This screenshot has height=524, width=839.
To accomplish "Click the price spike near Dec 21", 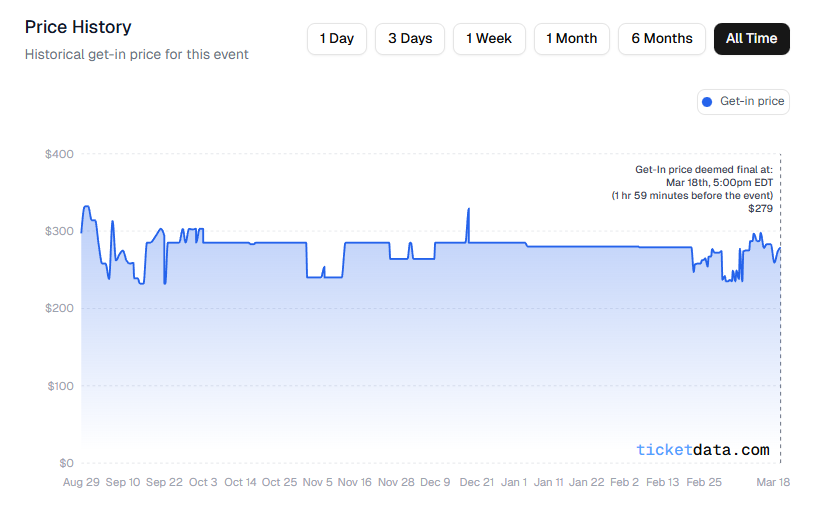I will 468,211.
